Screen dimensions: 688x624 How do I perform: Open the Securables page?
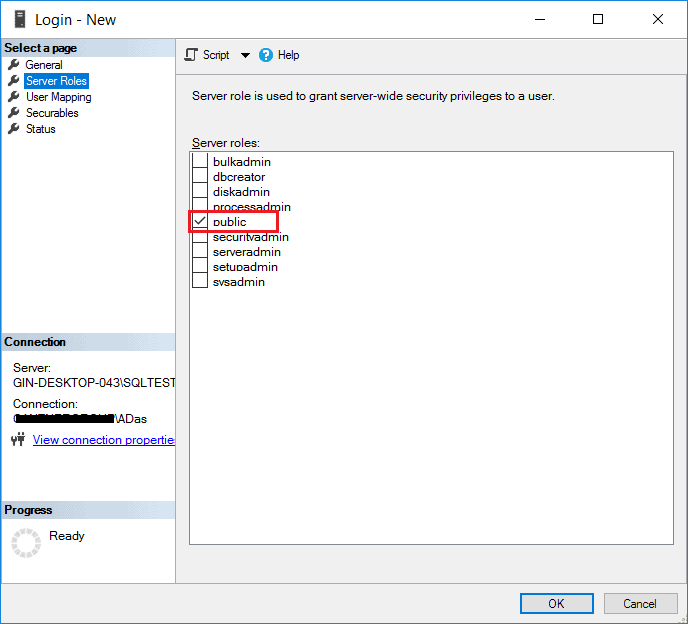(x=52, y=113)
